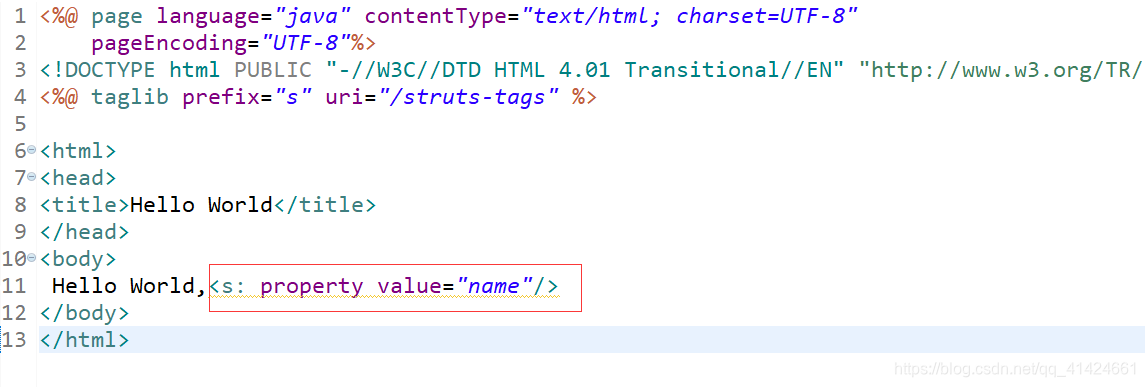
Task: Click line number 13 in the gutter
Action: [14, 340]
